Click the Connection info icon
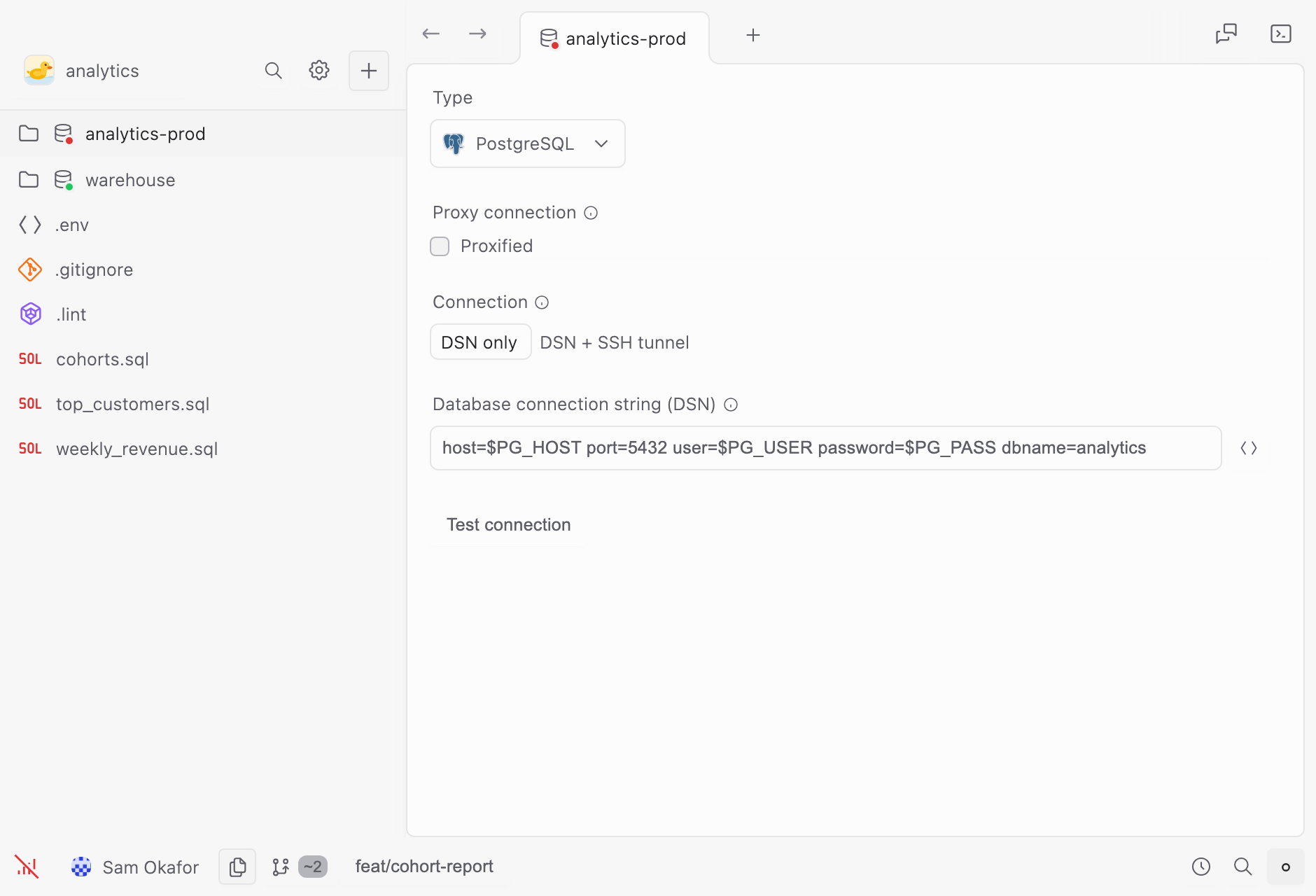The height and width of the screenshot is (896, 1316). pos(542,302)
